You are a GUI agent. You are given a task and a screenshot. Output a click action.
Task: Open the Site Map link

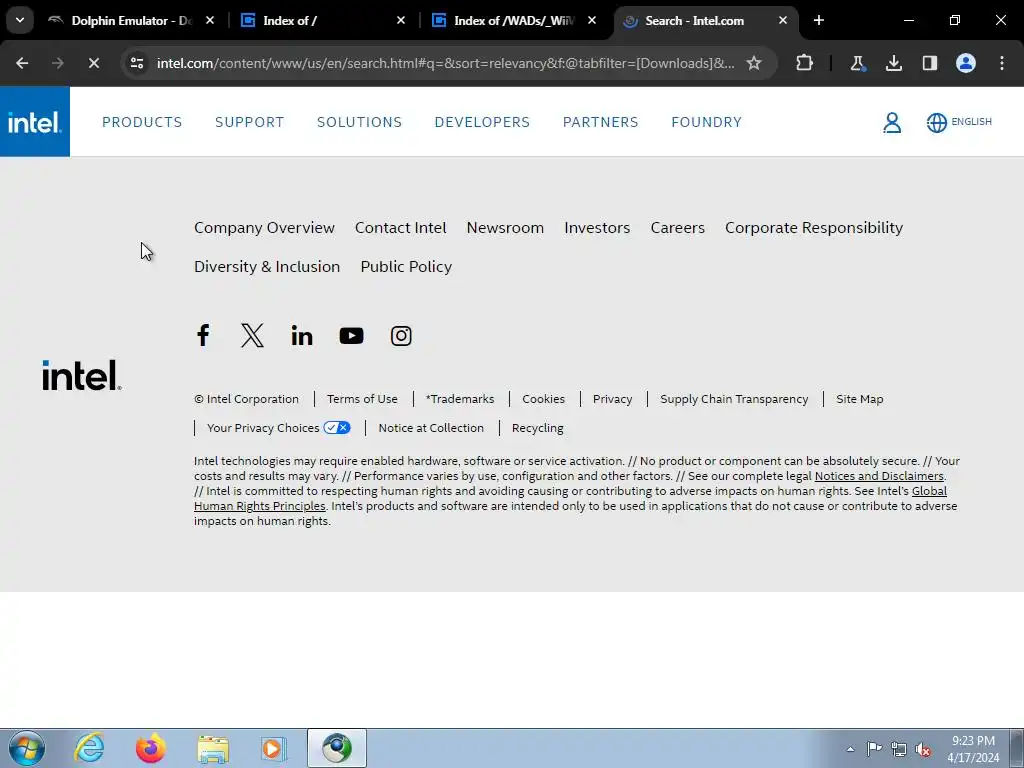[859, 399]
